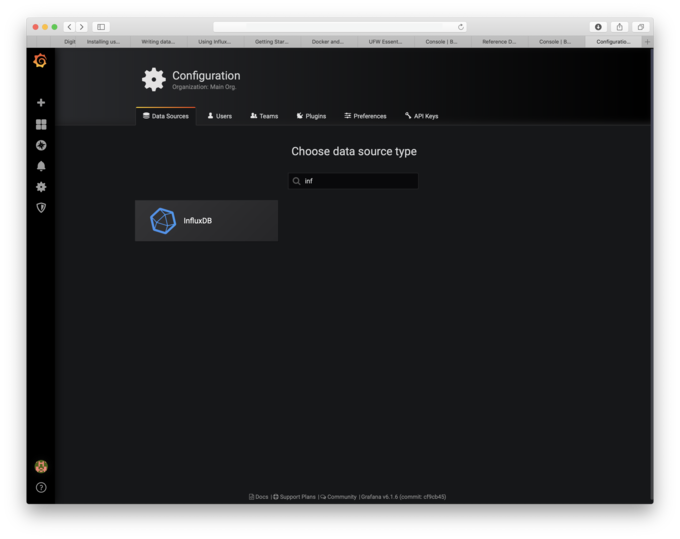Switch to the Docker and... browser tab
Screen dimensions: 680x539
click(x=328, y=42)
